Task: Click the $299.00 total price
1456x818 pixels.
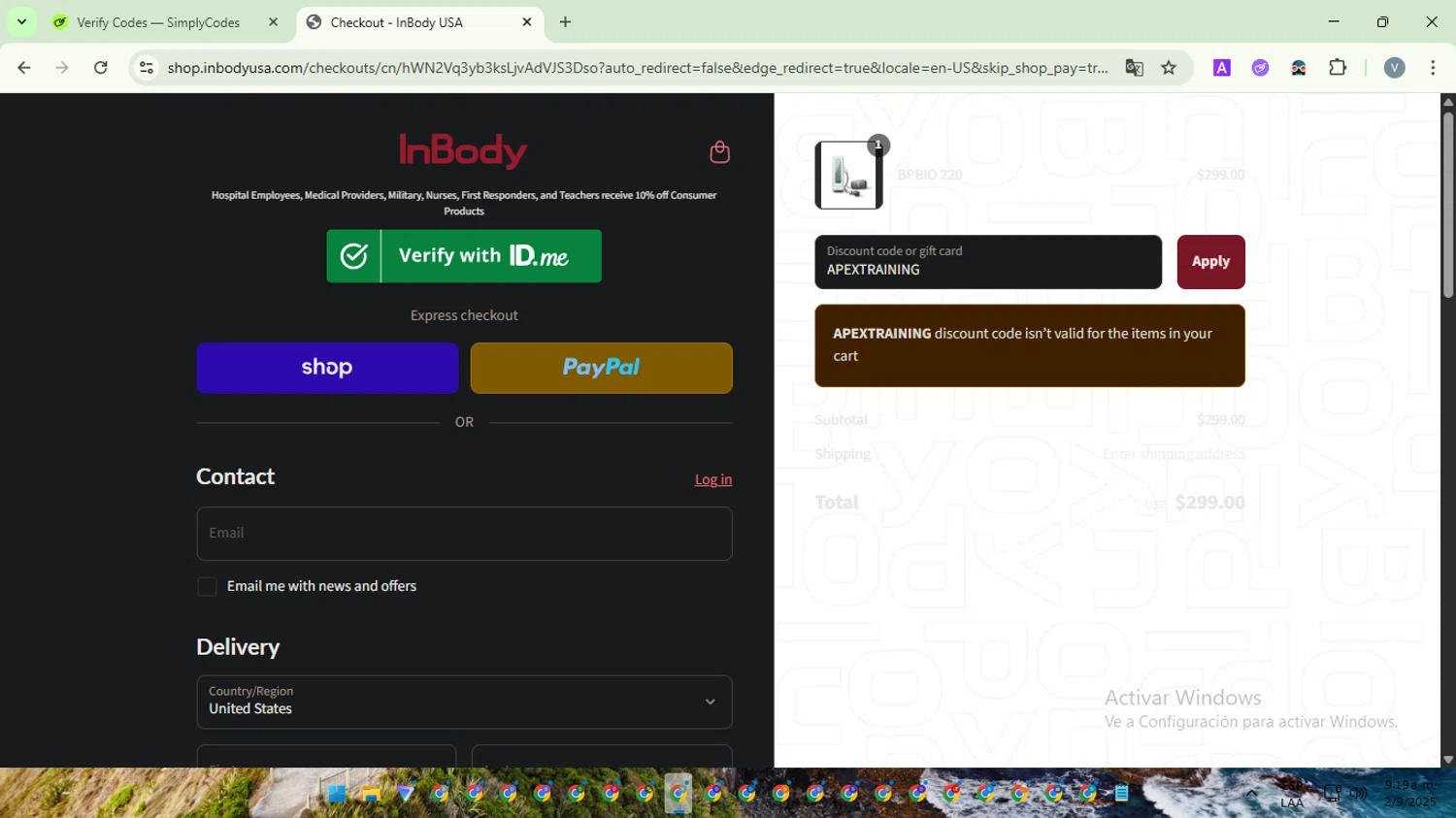Action: (x=1209, y=503)
